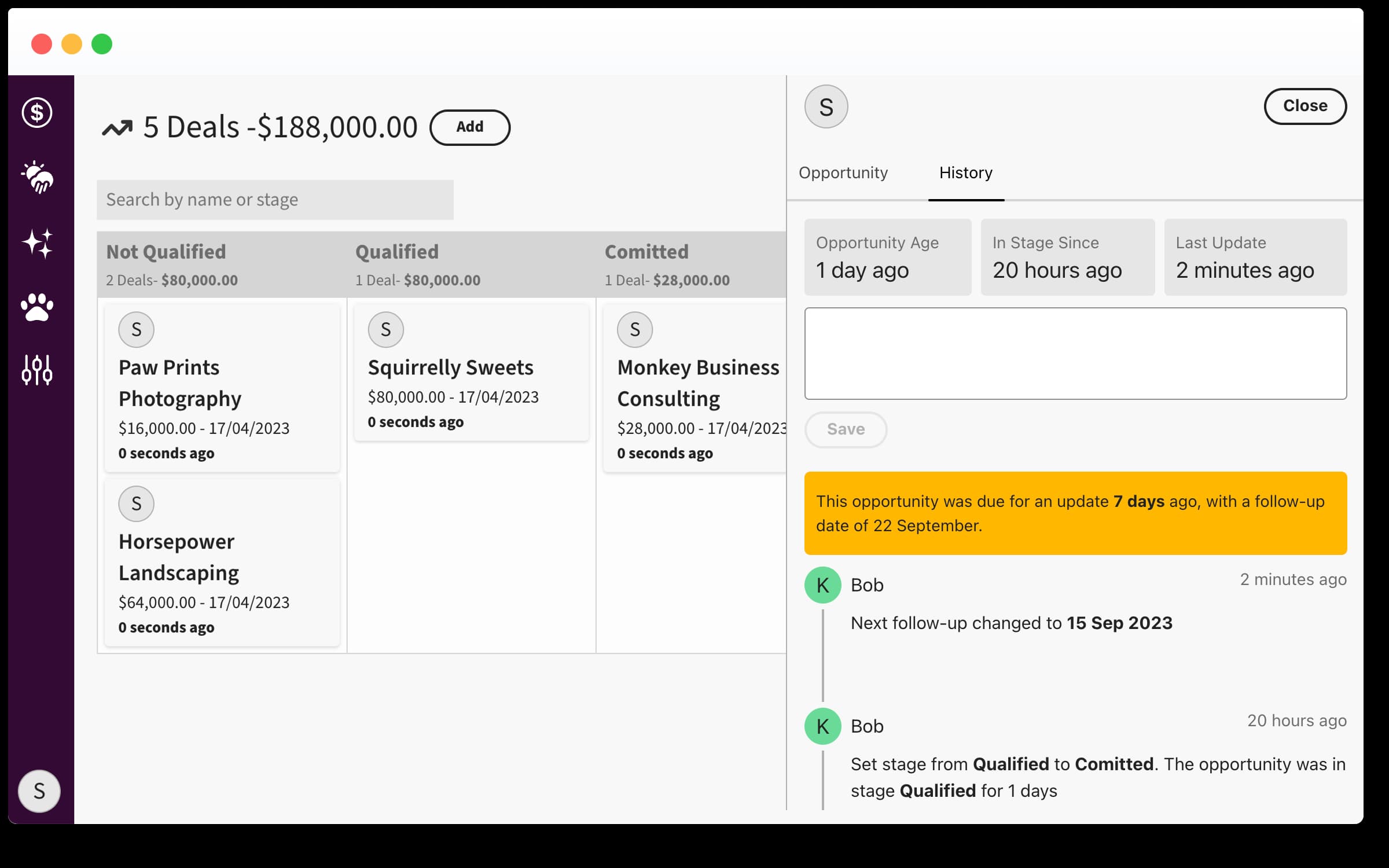Click the Not Qualified column header
1389x868 pixels.
pos(222,264)
